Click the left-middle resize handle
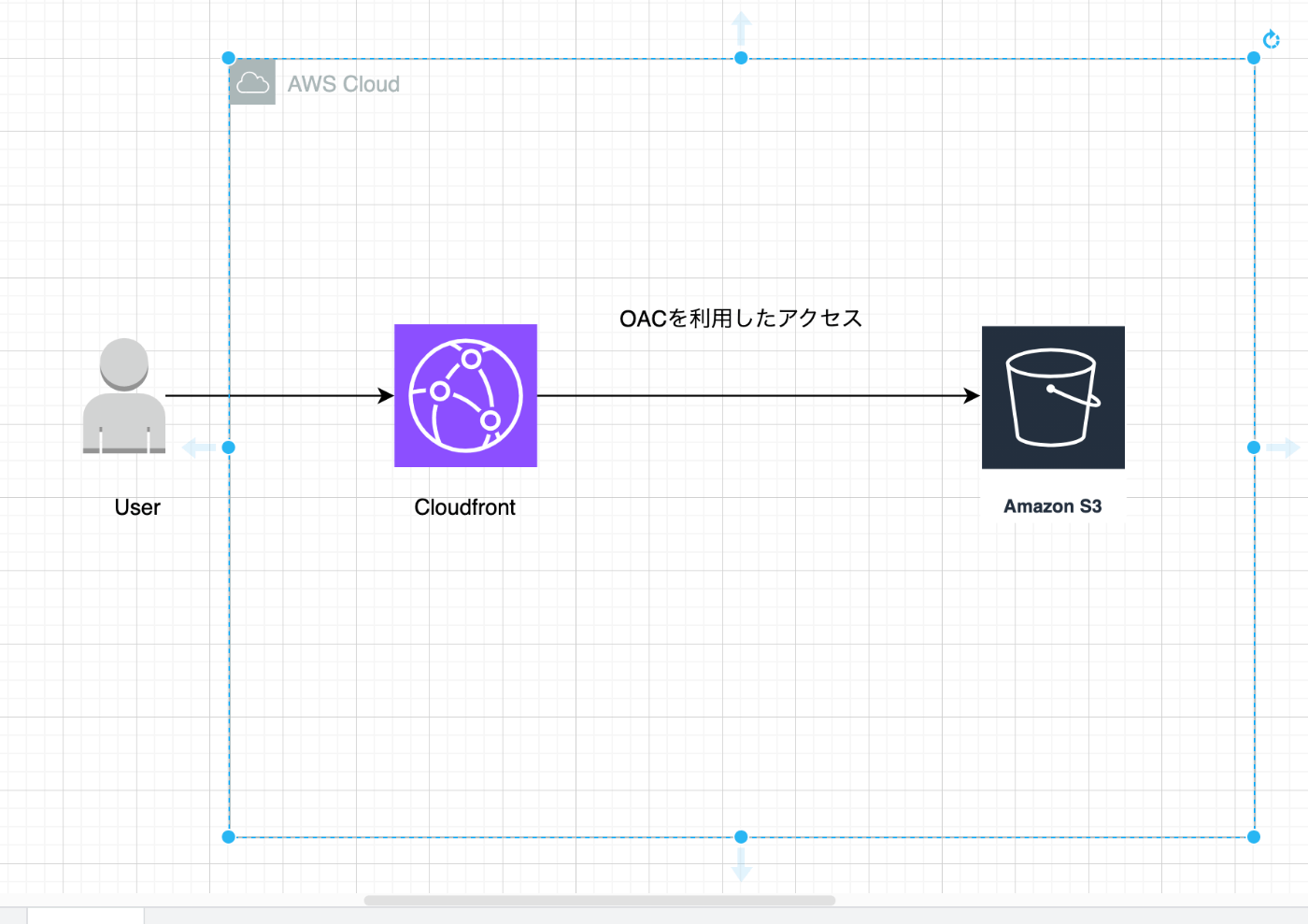The image size is (1308, 924). 229,448
